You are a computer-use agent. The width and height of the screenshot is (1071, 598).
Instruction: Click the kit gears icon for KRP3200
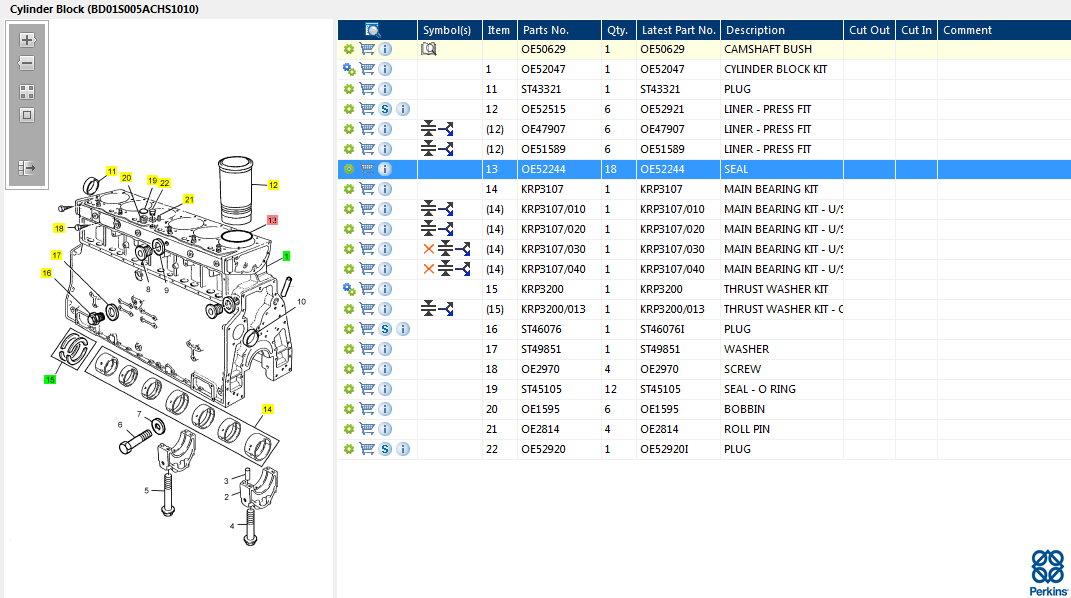349,289
